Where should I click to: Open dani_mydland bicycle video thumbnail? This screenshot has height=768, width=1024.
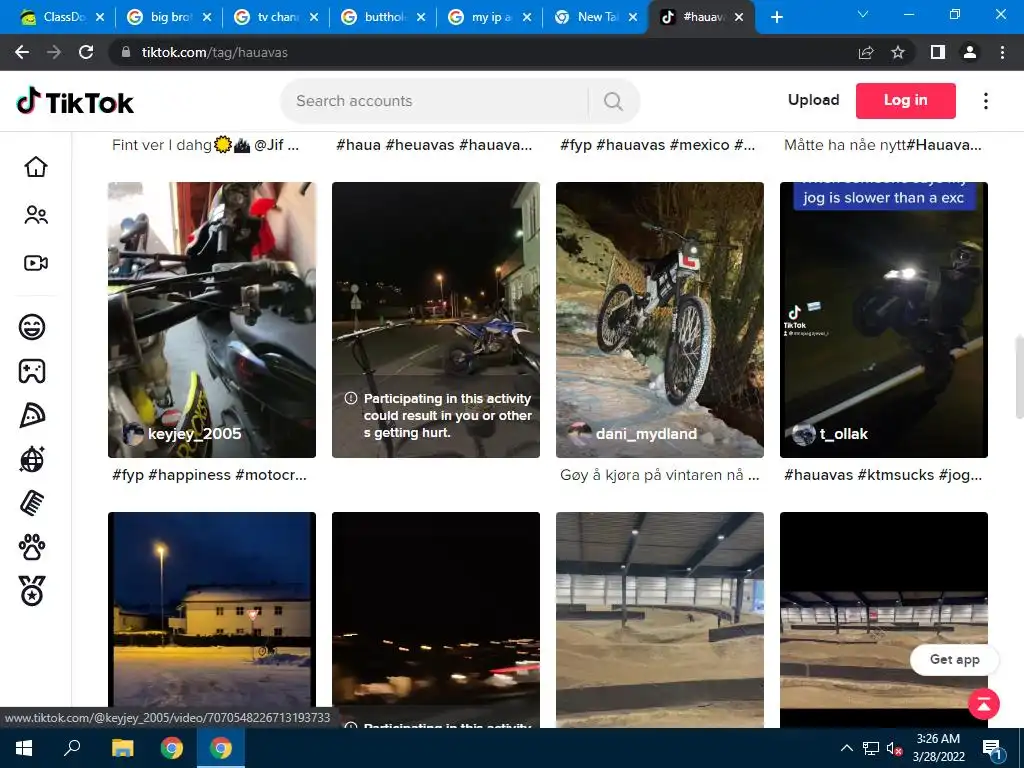[660, 320]
